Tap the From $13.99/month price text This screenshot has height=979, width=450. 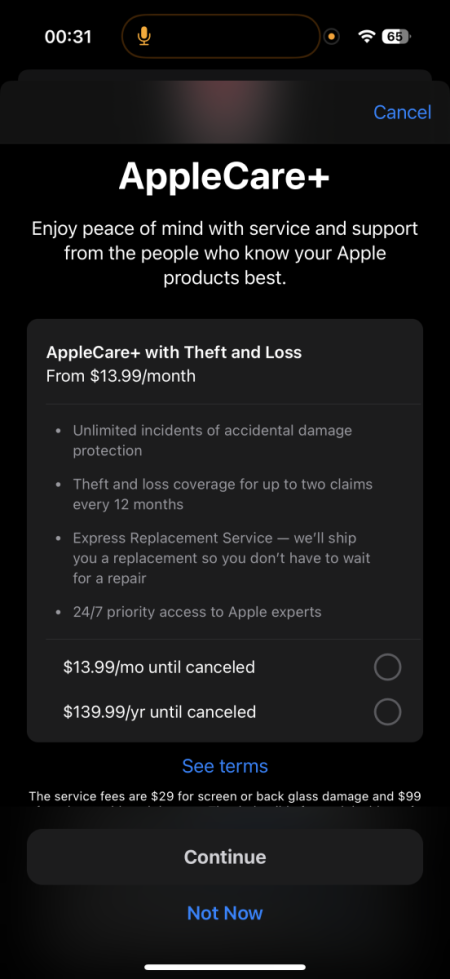[x=121, y=376]
